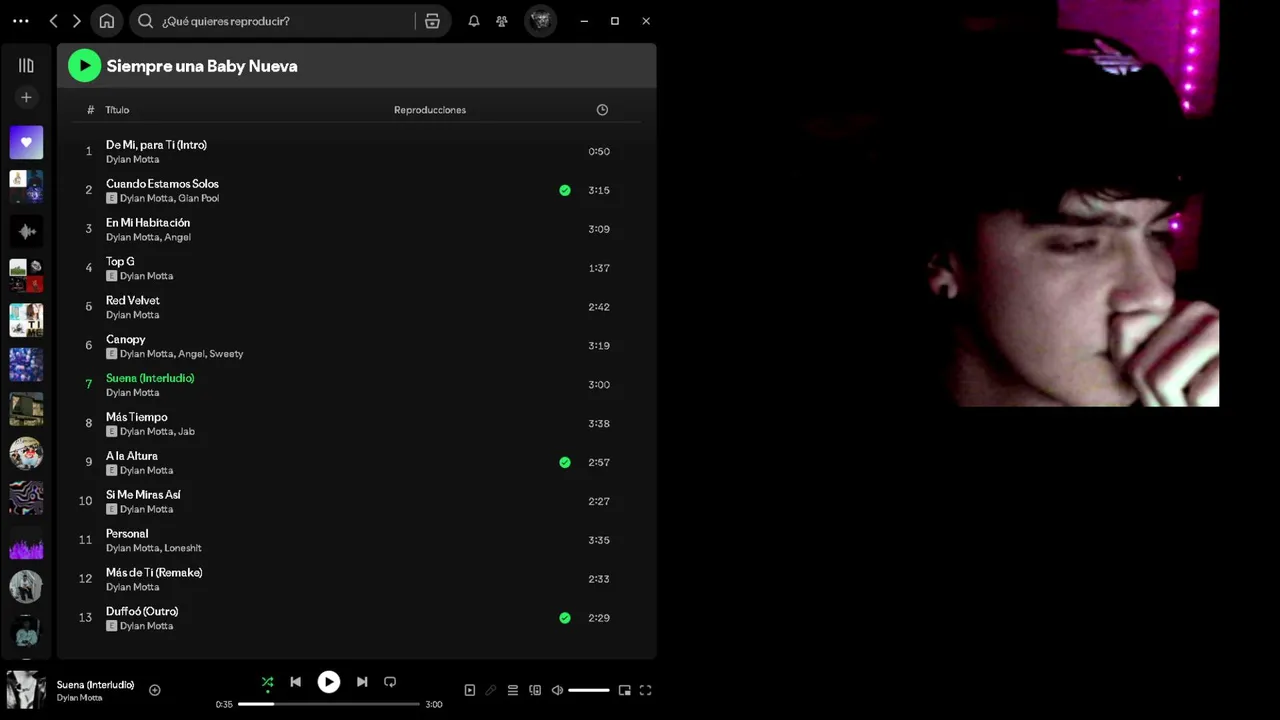Toggle saved checkmark for Cuando Estamos Solos
The height and width of the screenshot is (720, 1280).
[565, 190]
